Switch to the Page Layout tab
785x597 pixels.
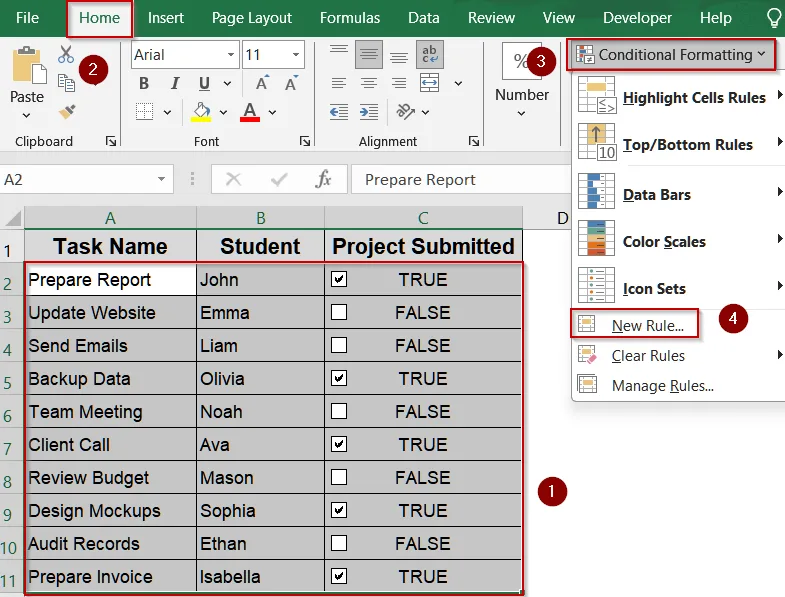[251, 18]
